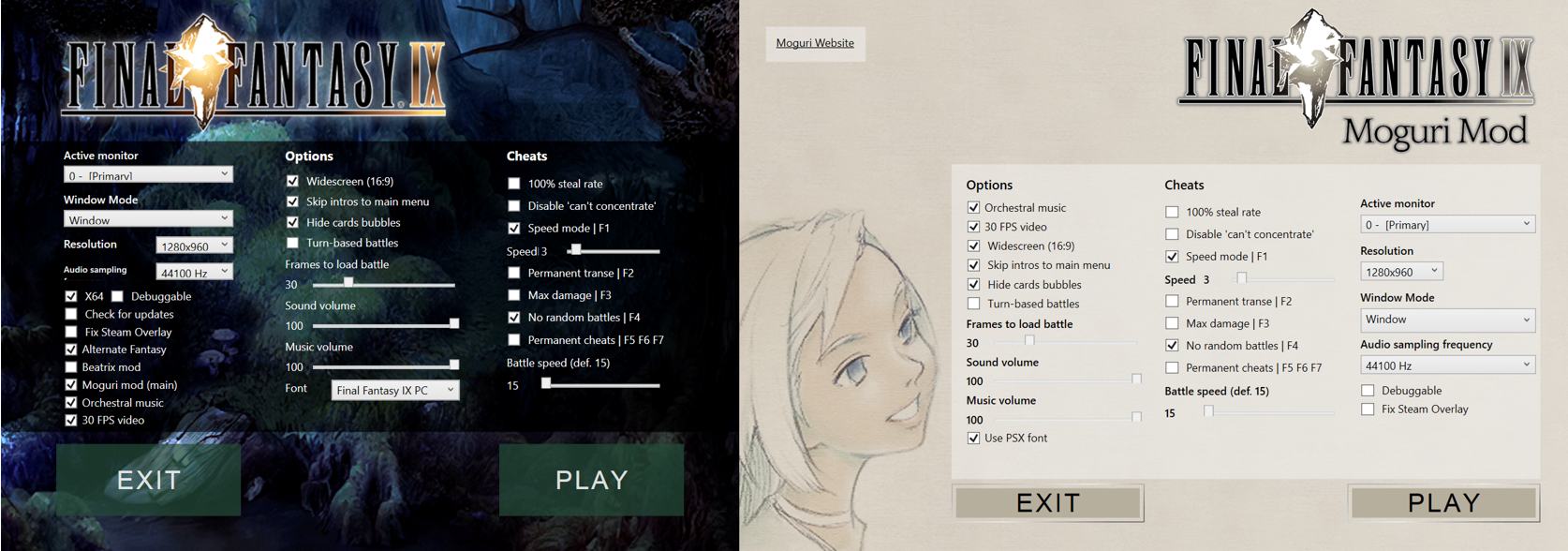
Task: Toggle Skip intros to main menu, Moguri launcher
Action: [973, 265]
